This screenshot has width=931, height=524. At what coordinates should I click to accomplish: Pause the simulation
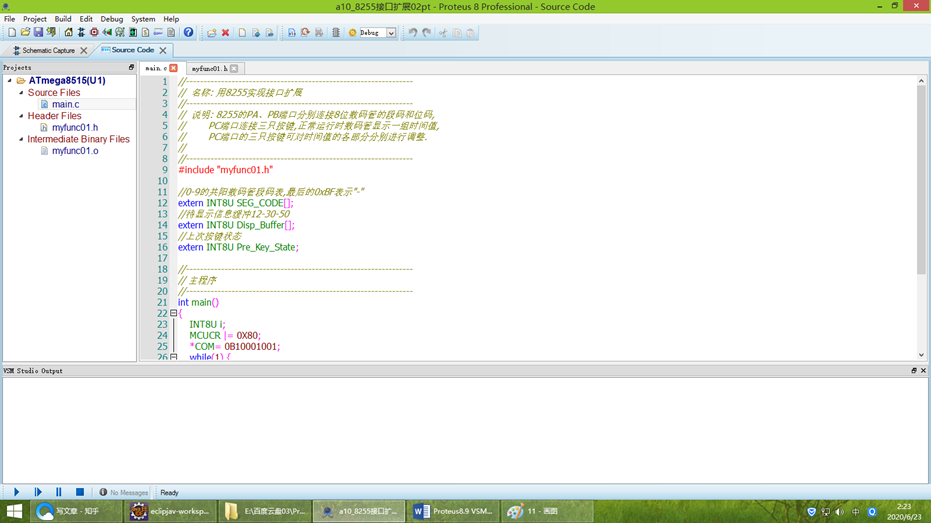pyautogui.click(x=59, y=492)
